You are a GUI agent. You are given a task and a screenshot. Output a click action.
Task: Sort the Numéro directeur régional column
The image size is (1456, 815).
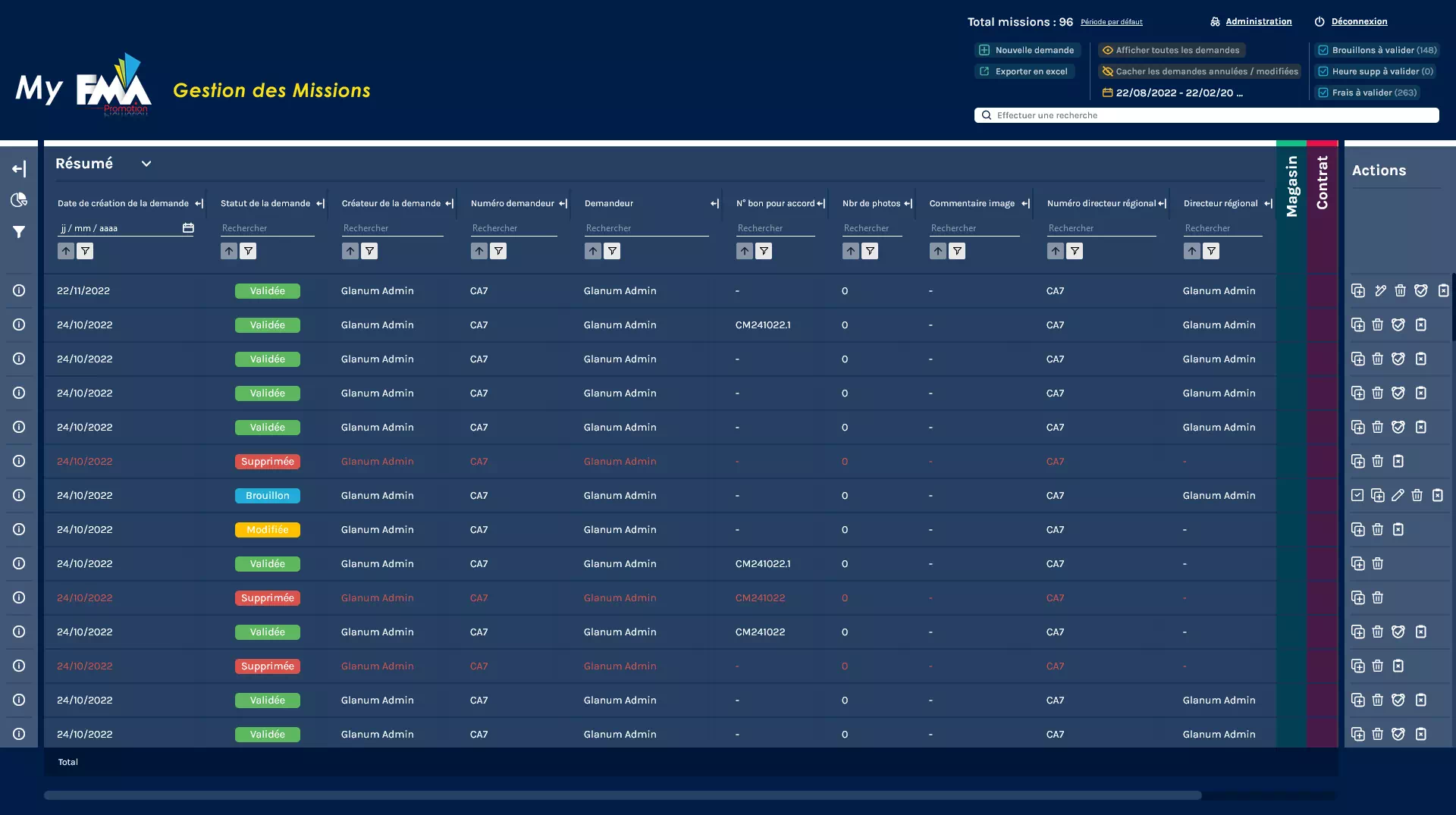click(x=1056, y=251)
